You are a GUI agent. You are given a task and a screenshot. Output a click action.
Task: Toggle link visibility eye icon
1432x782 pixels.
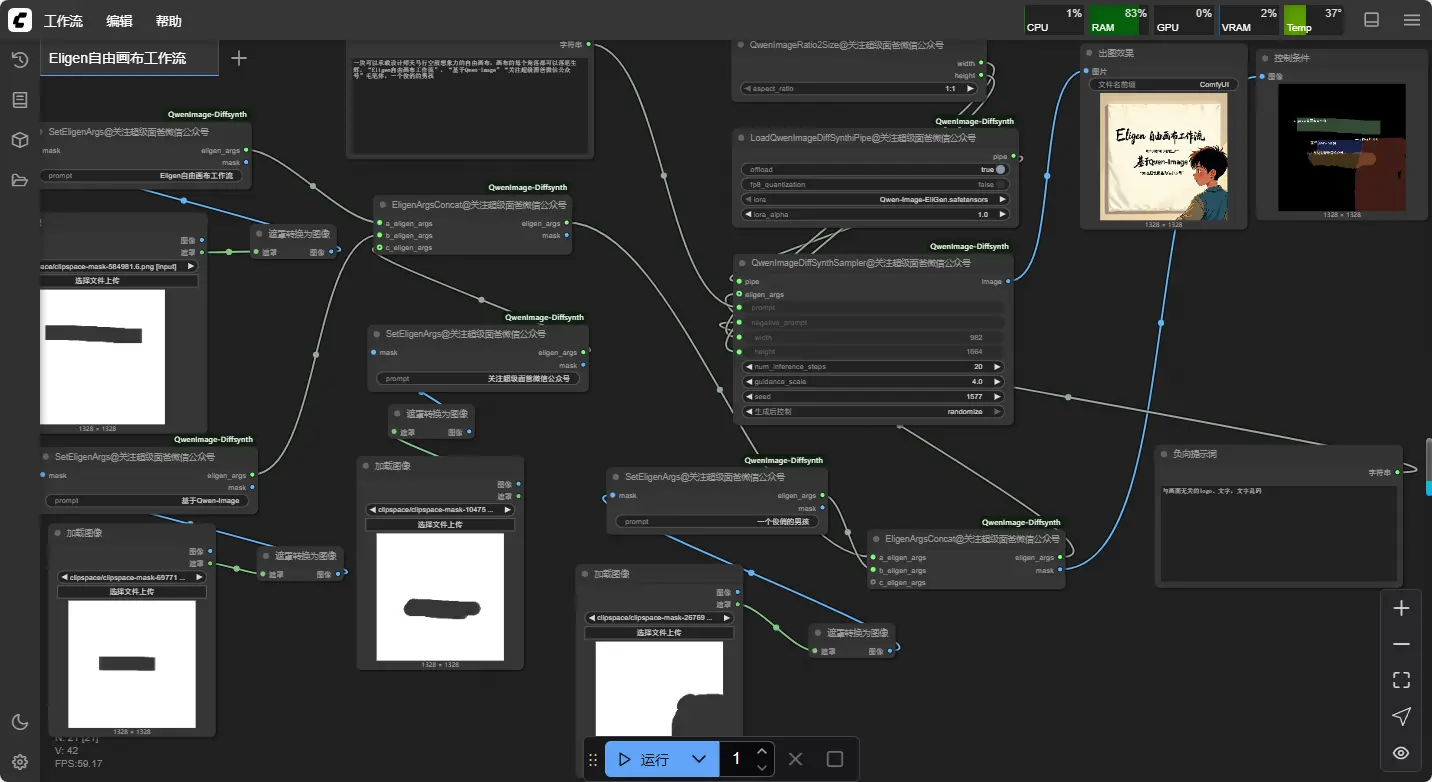[x=1401, y=753]
